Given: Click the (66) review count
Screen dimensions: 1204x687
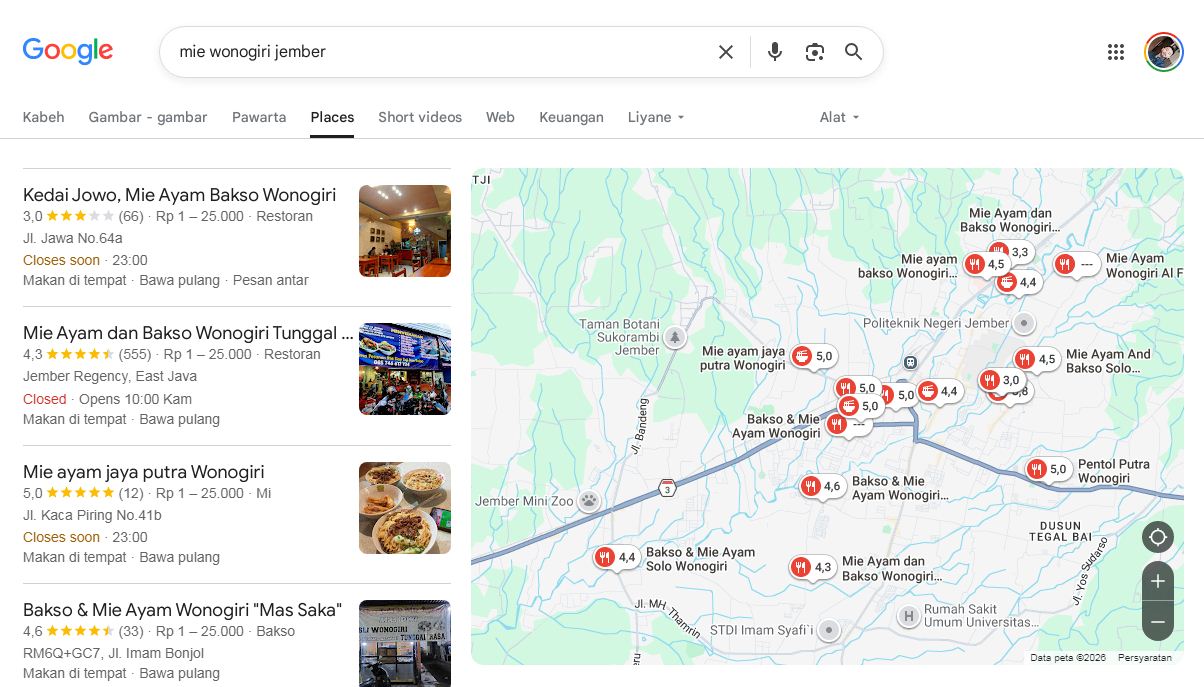Looking at the screenshot, I should click(x=131, y=216).
